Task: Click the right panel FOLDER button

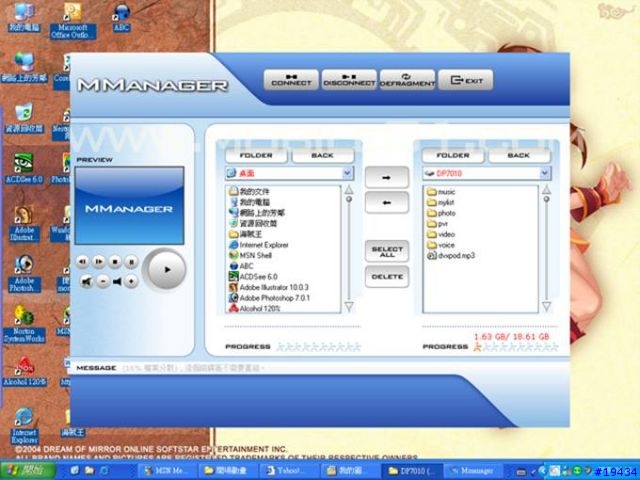Action: 453,156
